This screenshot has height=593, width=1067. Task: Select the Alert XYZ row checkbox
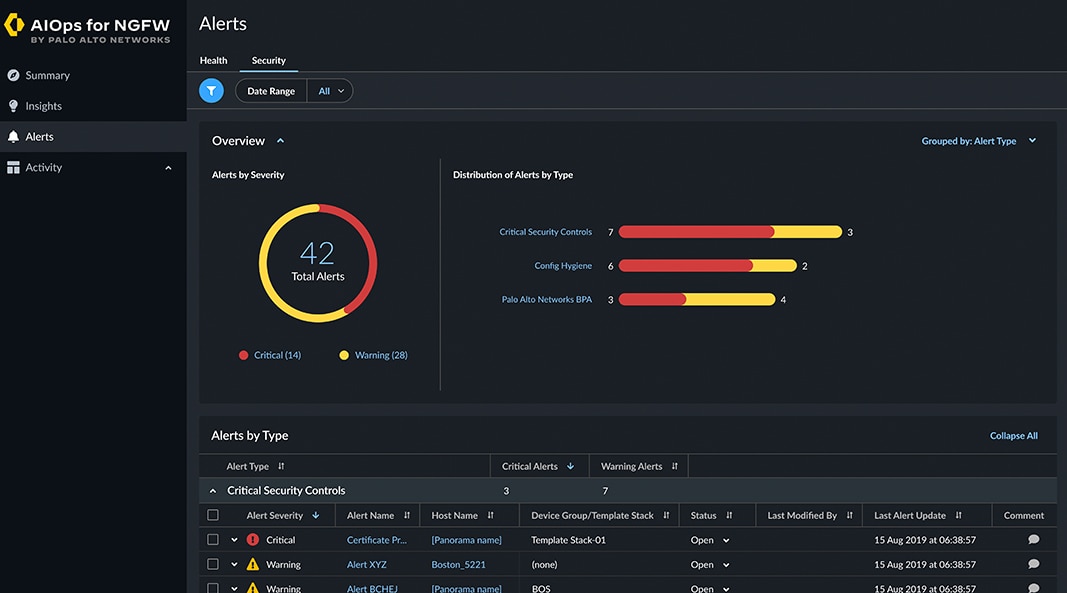tap(212, 564)
